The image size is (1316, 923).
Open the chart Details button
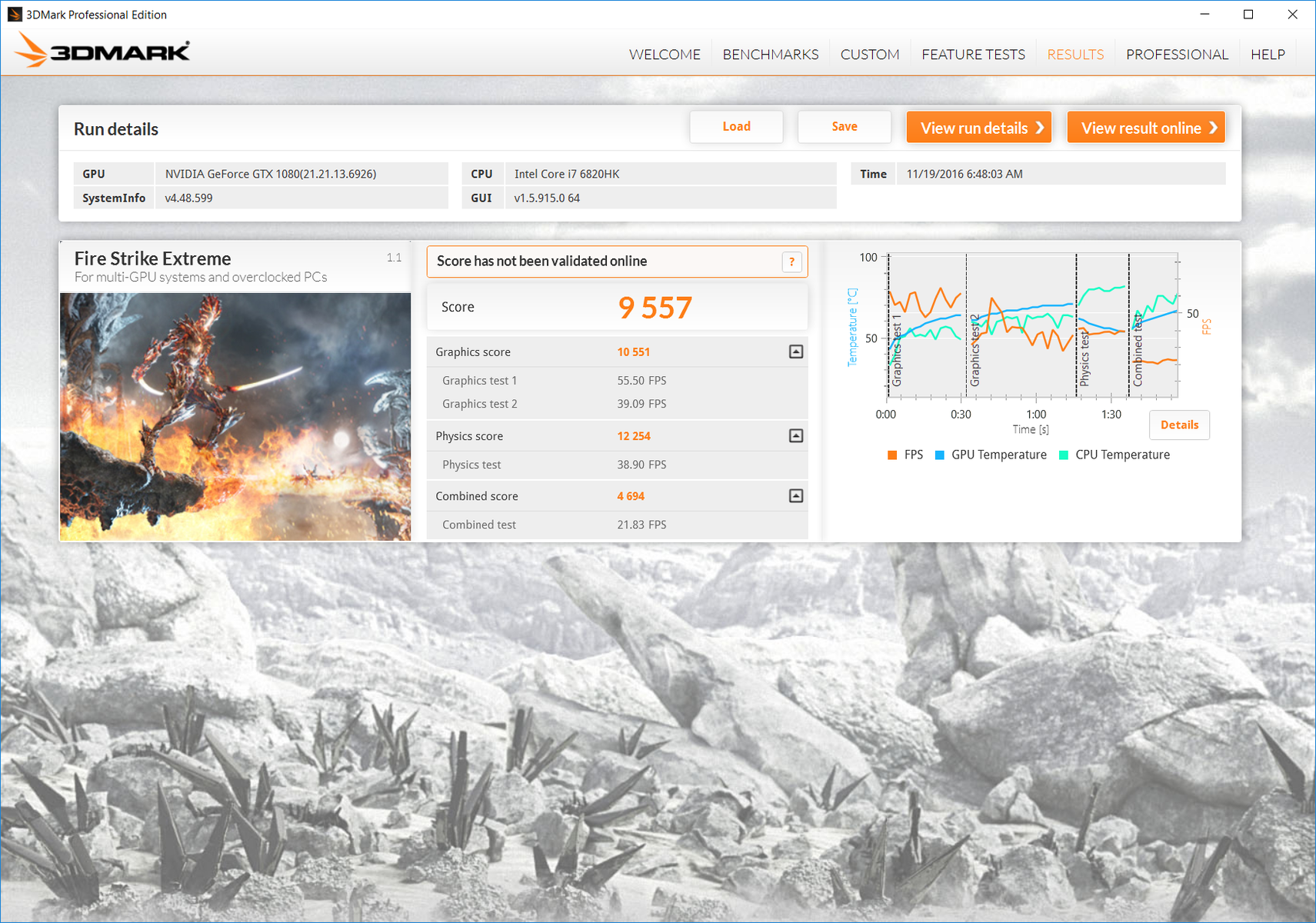pyautogui.click(x=1179, y=425)
